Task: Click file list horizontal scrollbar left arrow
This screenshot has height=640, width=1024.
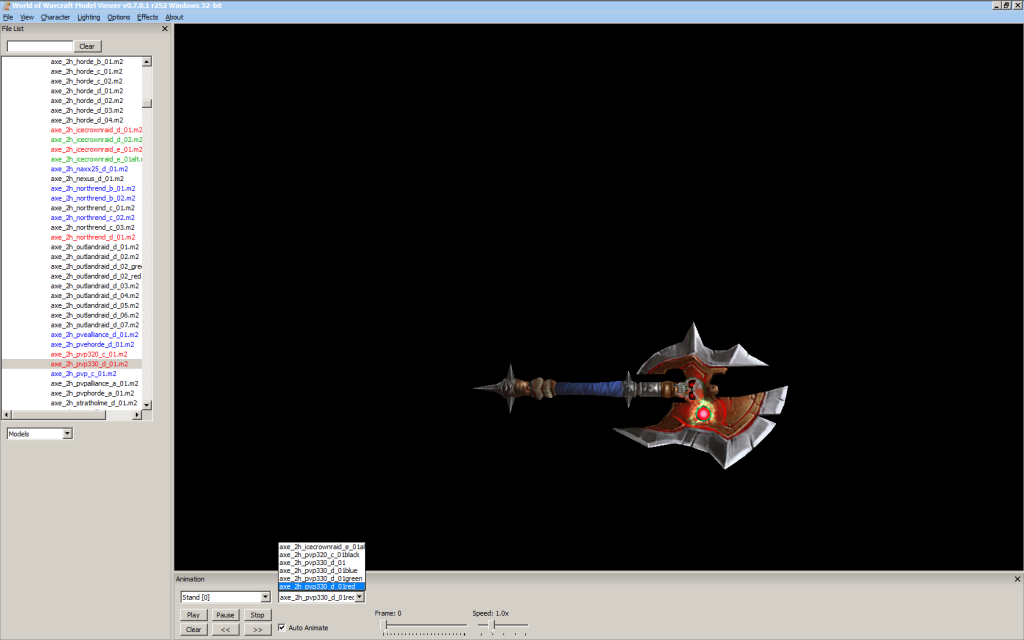Action: [7, 415]
